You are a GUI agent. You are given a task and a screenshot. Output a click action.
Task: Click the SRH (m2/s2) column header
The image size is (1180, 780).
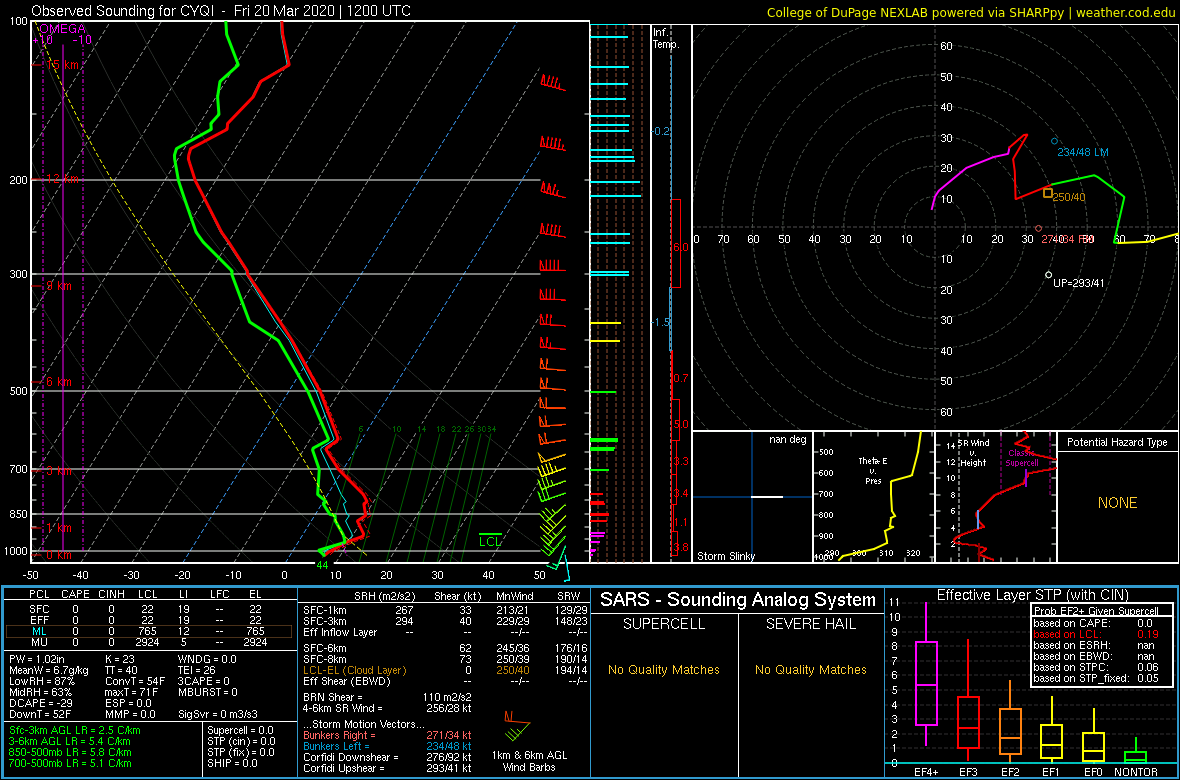(x=385, y=595)
